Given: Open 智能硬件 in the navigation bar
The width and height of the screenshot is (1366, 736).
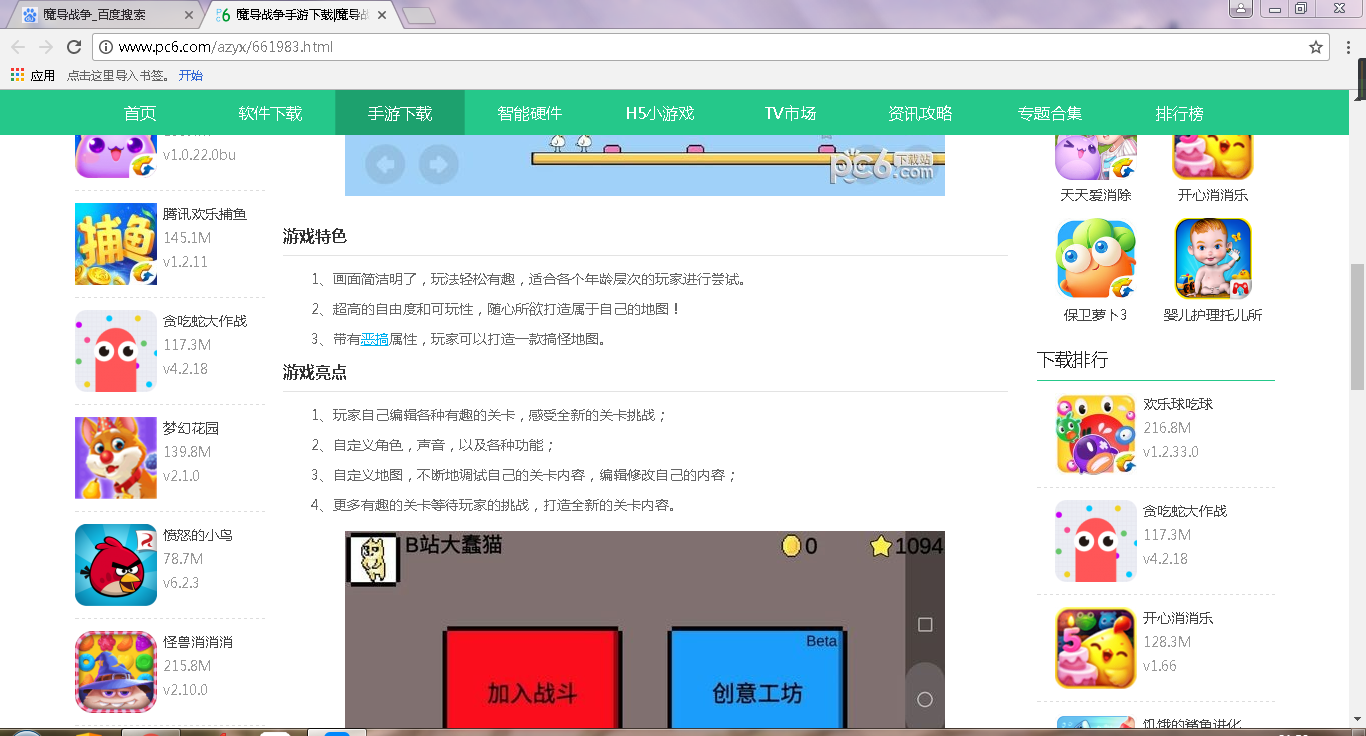Looking at the screenshot, I should coord(530,113).
